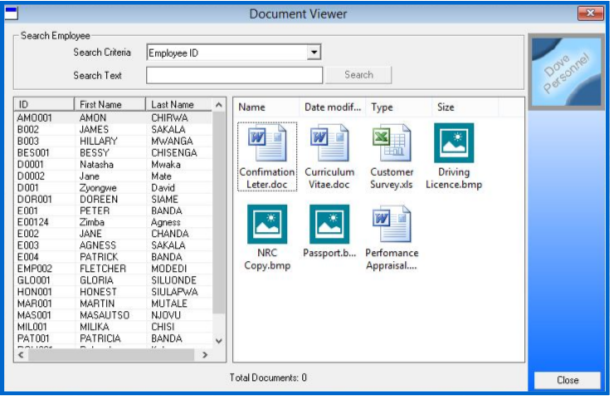Image resolution: width=610 pixels, height=396 pixels.
Task: Select employee row D0001 Natasha Mwaka
Action: click(114, 165)
